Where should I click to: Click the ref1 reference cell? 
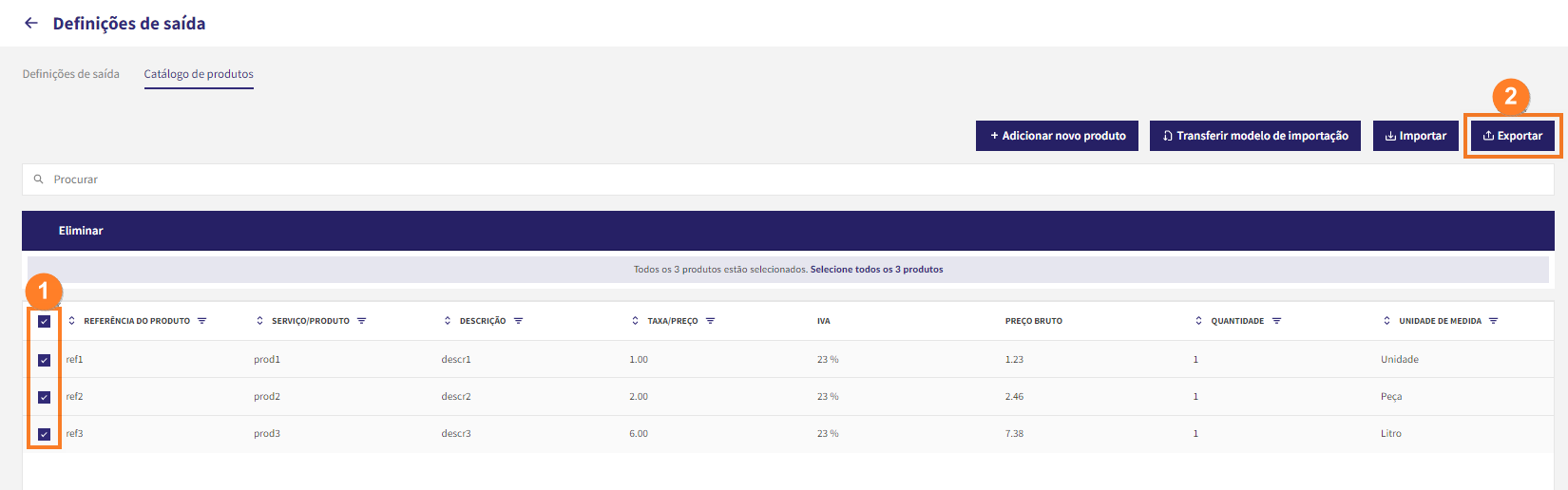(75, 360)
